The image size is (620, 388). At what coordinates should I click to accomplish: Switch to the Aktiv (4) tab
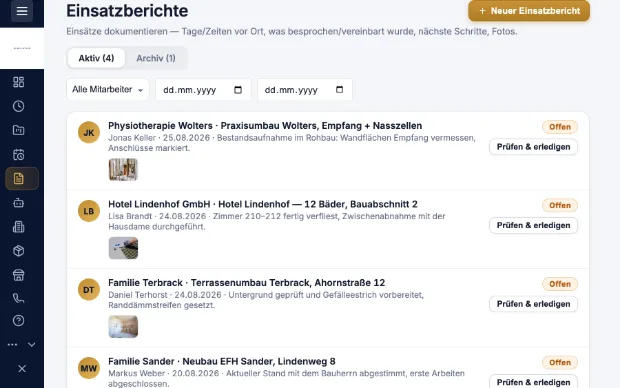[96, 58]
